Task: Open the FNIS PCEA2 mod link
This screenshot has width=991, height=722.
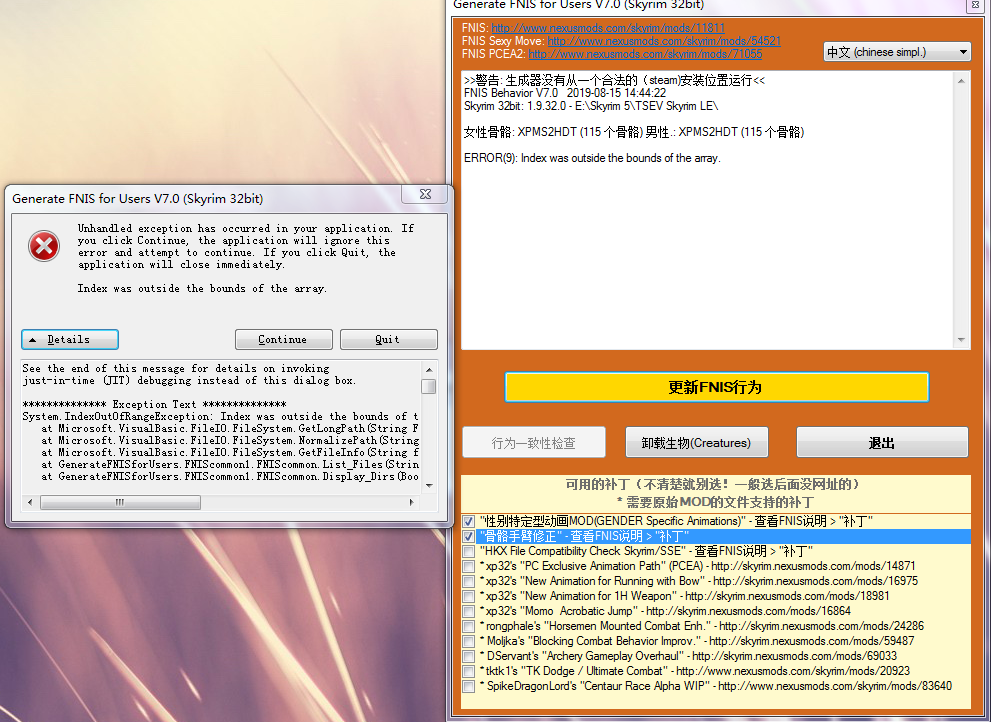Action: [x=645, y=54]
